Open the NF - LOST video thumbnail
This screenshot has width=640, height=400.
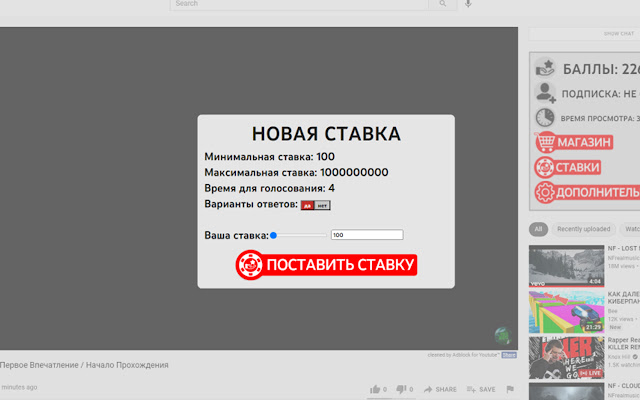point(567,266)
